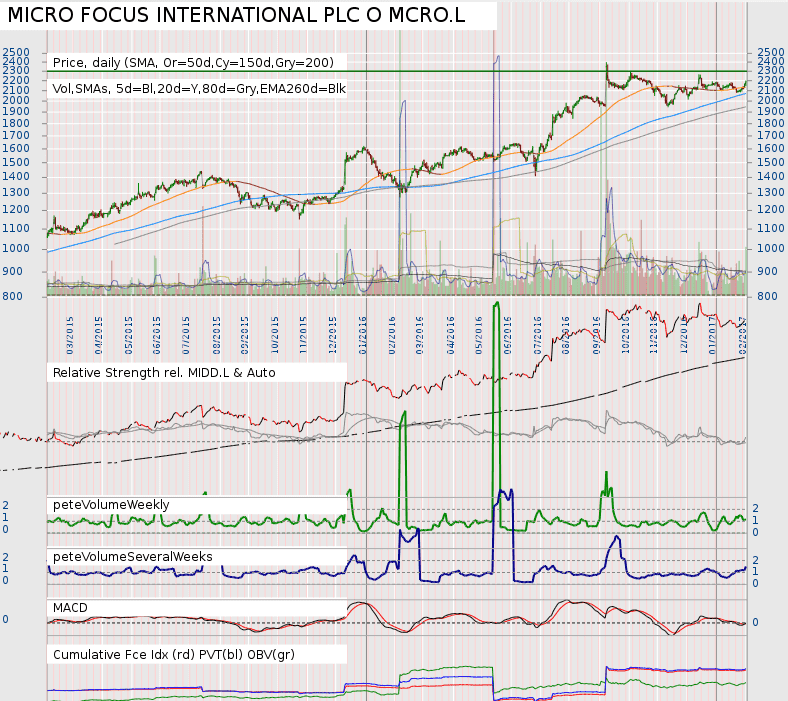Screen dimensions: 788x701
Task: Click the peteVolumeWeekly panel label
Action: coord(111,505)
